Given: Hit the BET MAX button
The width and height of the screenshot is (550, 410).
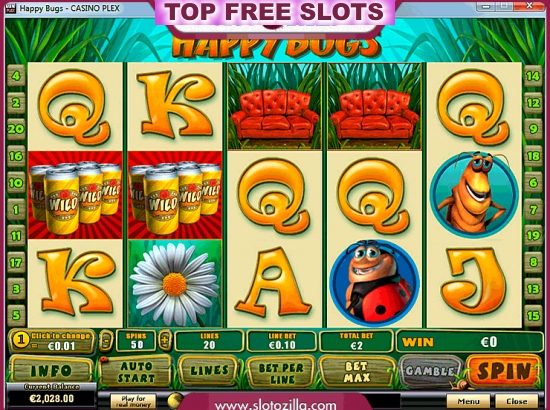Looking at the screenshot, I should point(356,372).
